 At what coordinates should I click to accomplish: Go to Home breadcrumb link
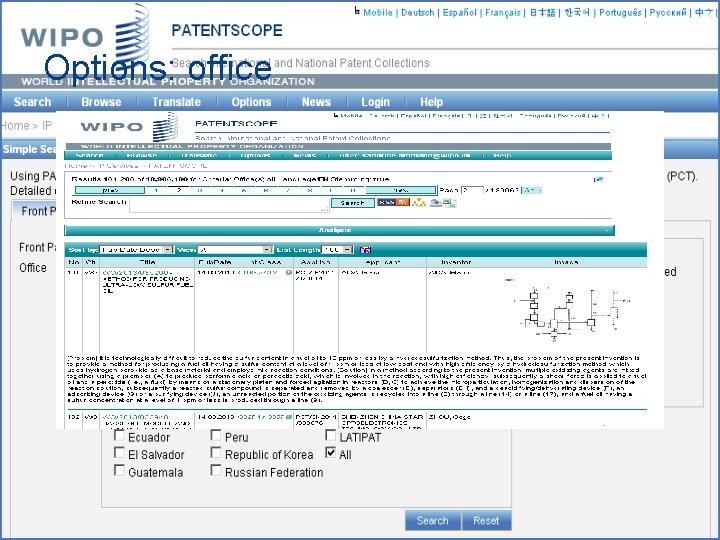15,125
